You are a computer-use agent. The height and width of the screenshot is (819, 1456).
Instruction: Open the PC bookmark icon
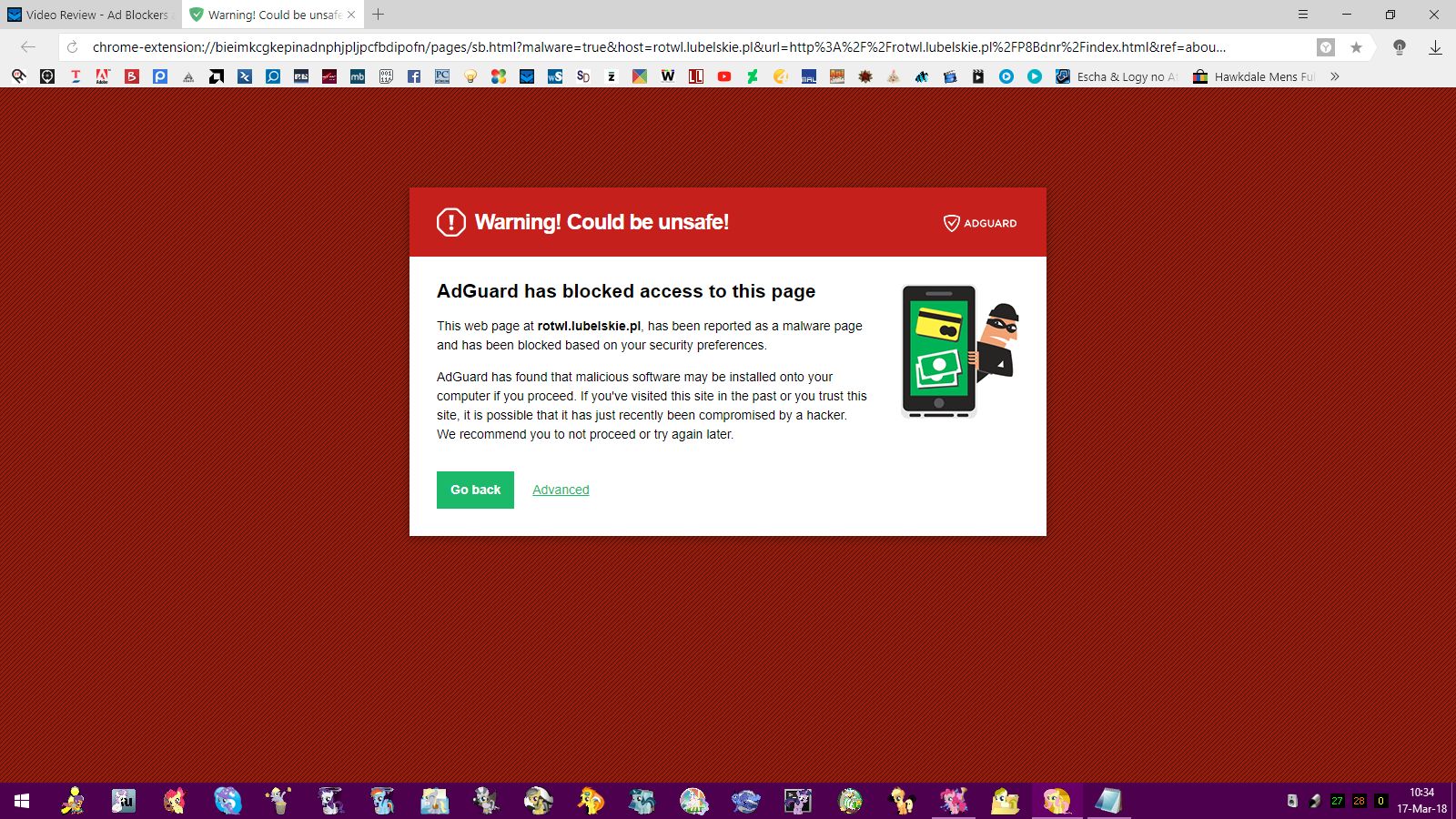pos(442,76)
